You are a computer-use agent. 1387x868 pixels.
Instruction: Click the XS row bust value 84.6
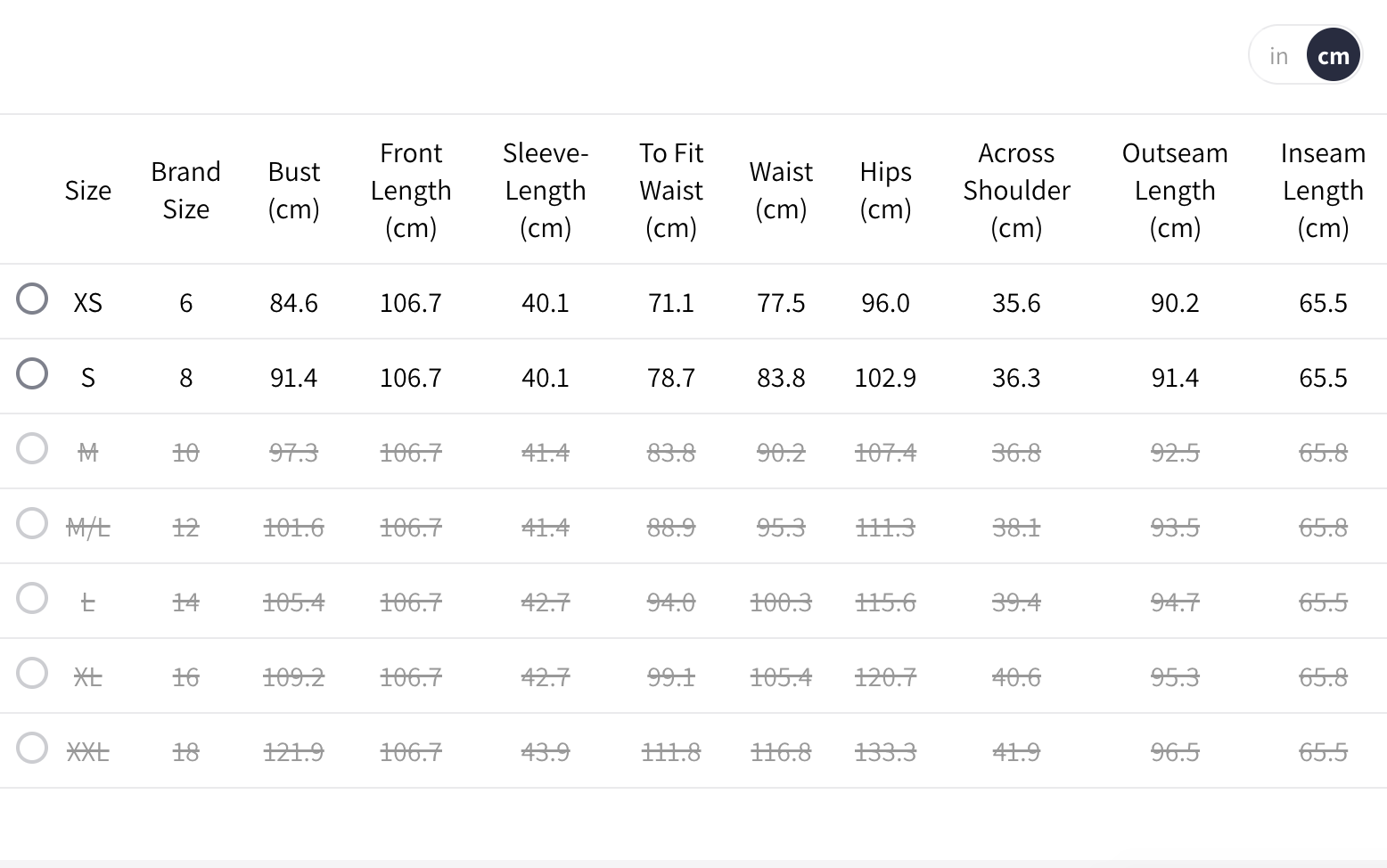293,303
